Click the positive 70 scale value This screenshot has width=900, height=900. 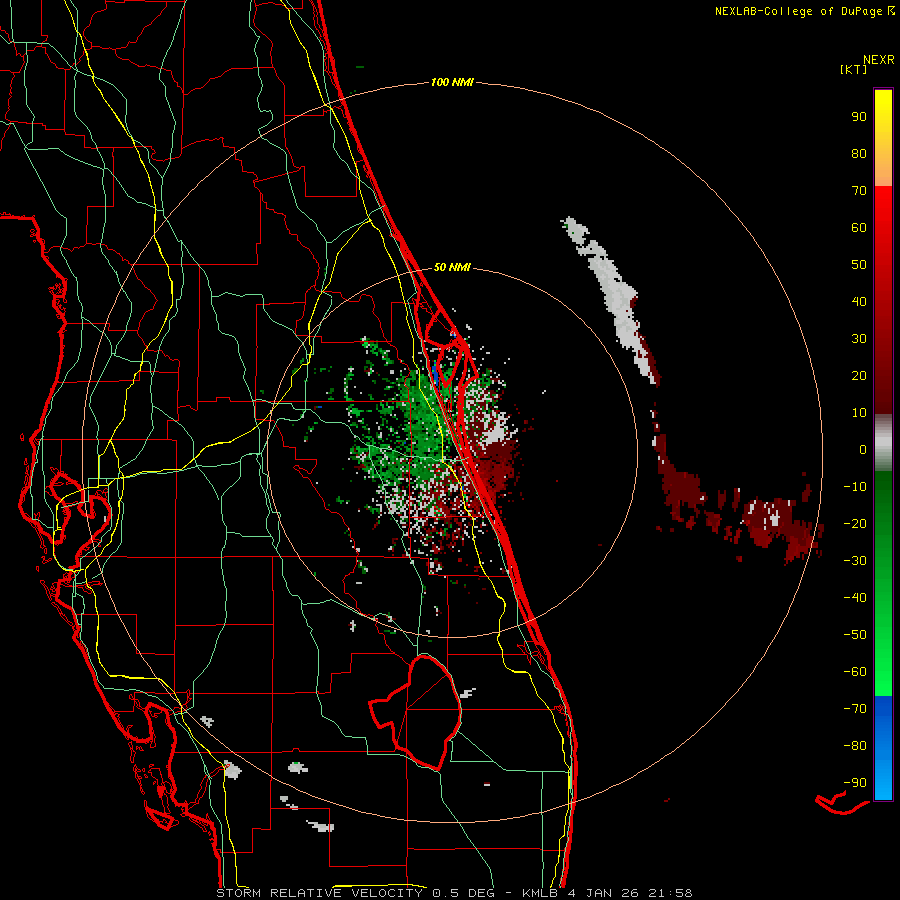[859, 191]
